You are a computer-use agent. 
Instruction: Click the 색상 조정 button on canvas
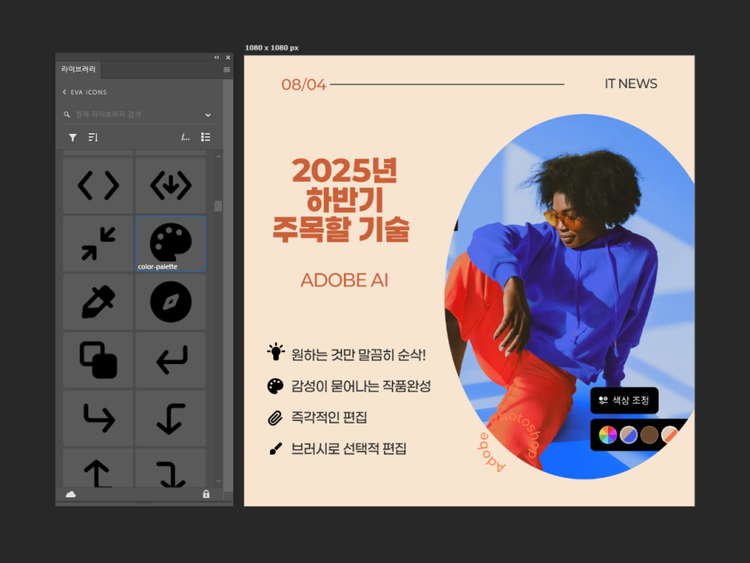624,400
